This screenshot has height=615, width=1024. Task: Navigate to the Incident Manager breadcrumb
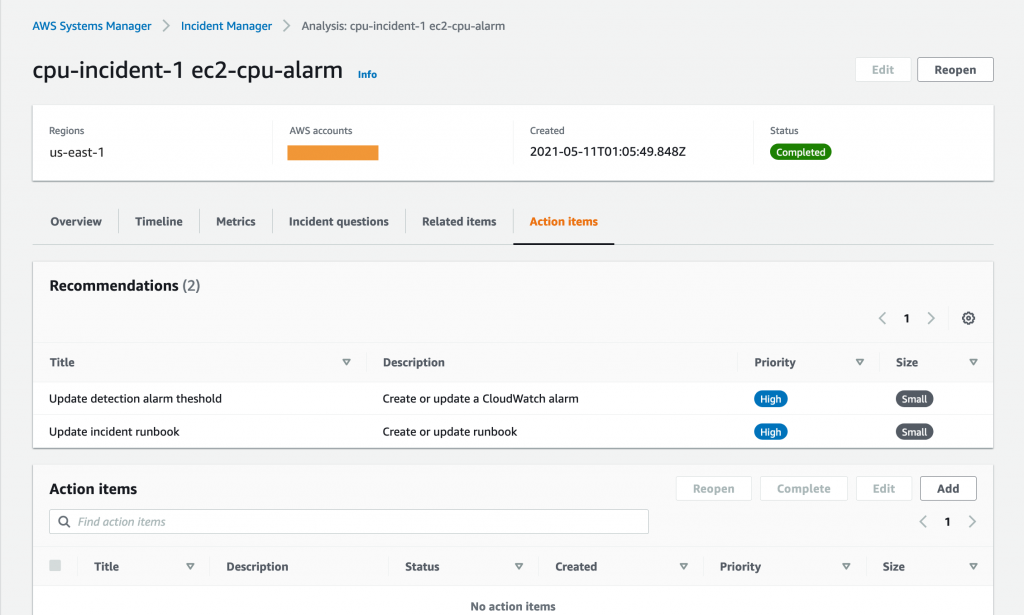(x=226, y=25)
